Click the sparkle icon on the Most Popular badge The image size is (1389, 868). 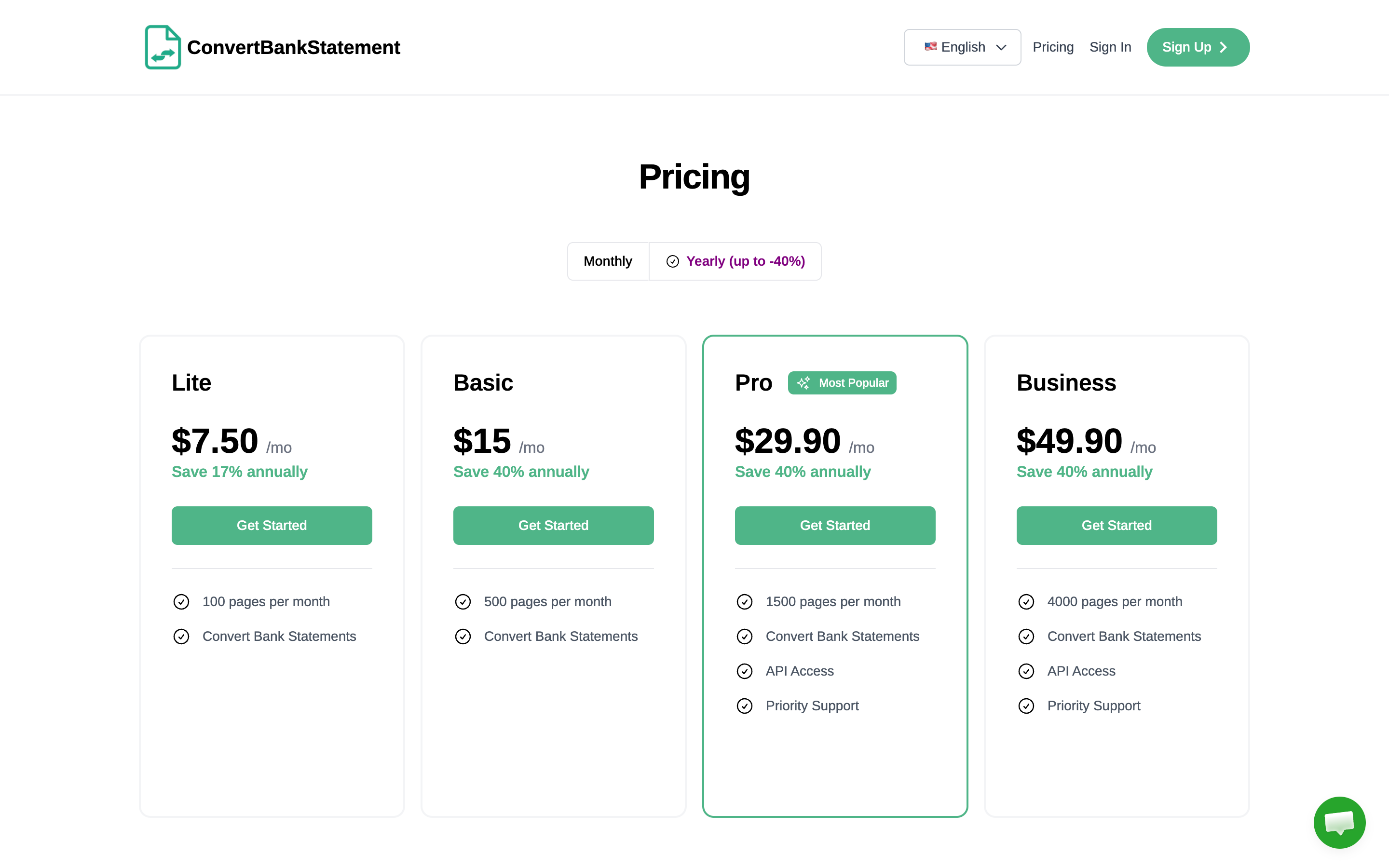click(803, 383)
